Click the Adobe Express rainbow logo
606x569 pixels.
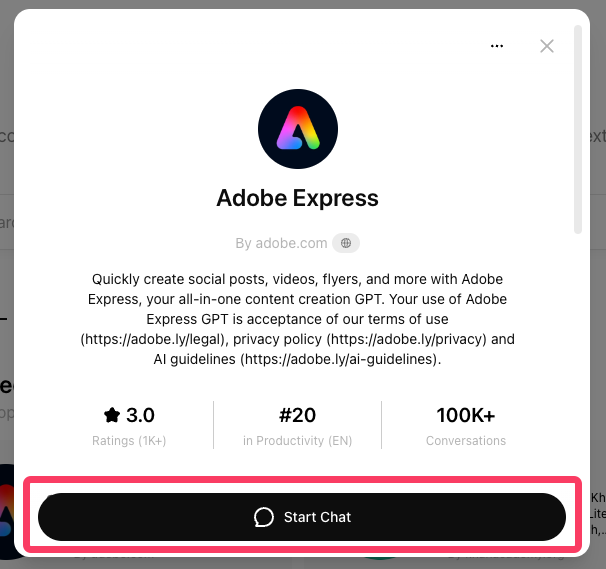click(298, 128)
